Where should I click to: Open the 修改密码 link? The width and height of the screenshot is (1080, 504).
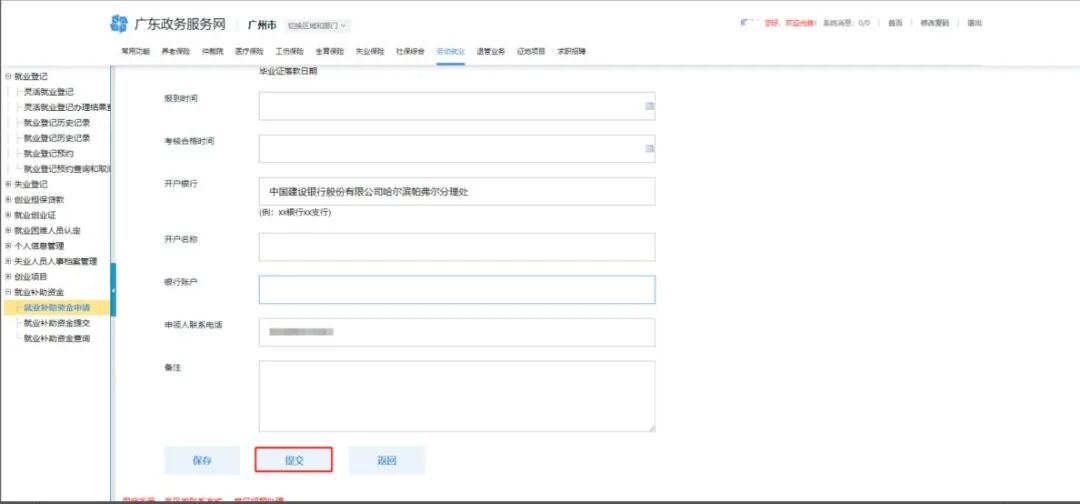pyautogui.click(x=935, y=23)
